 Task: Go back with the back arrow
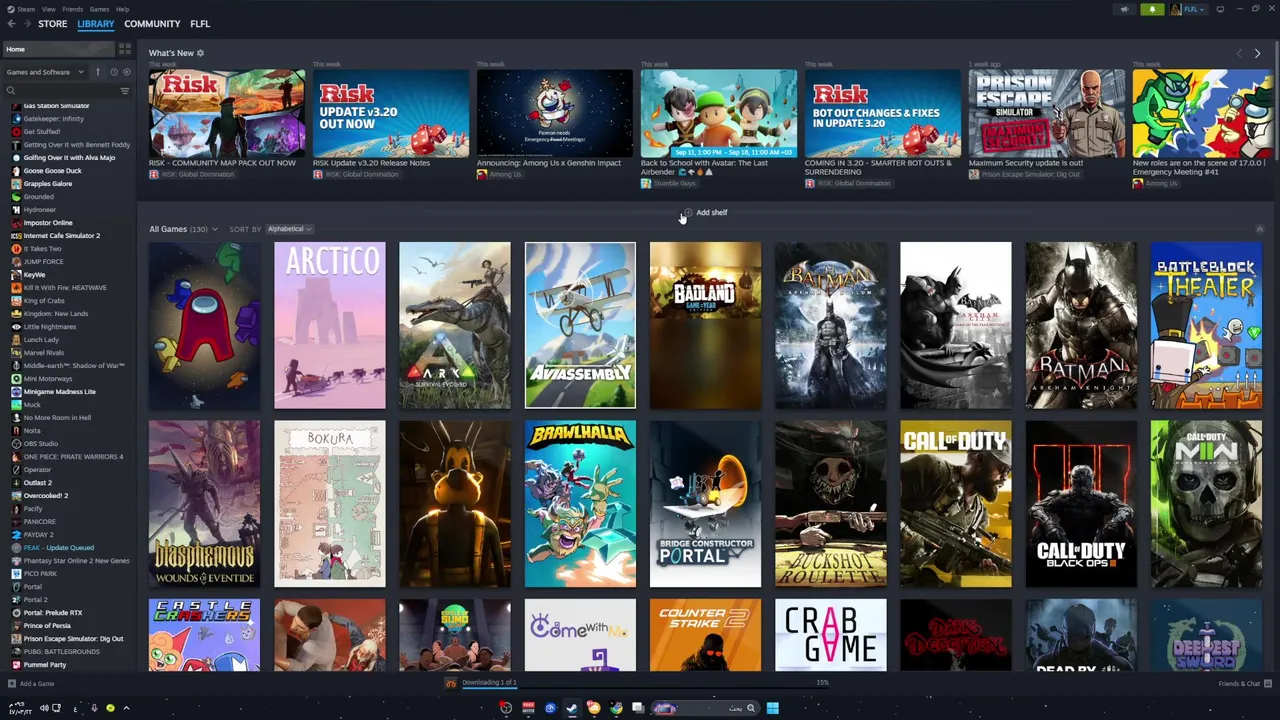(x=9, y=24)
